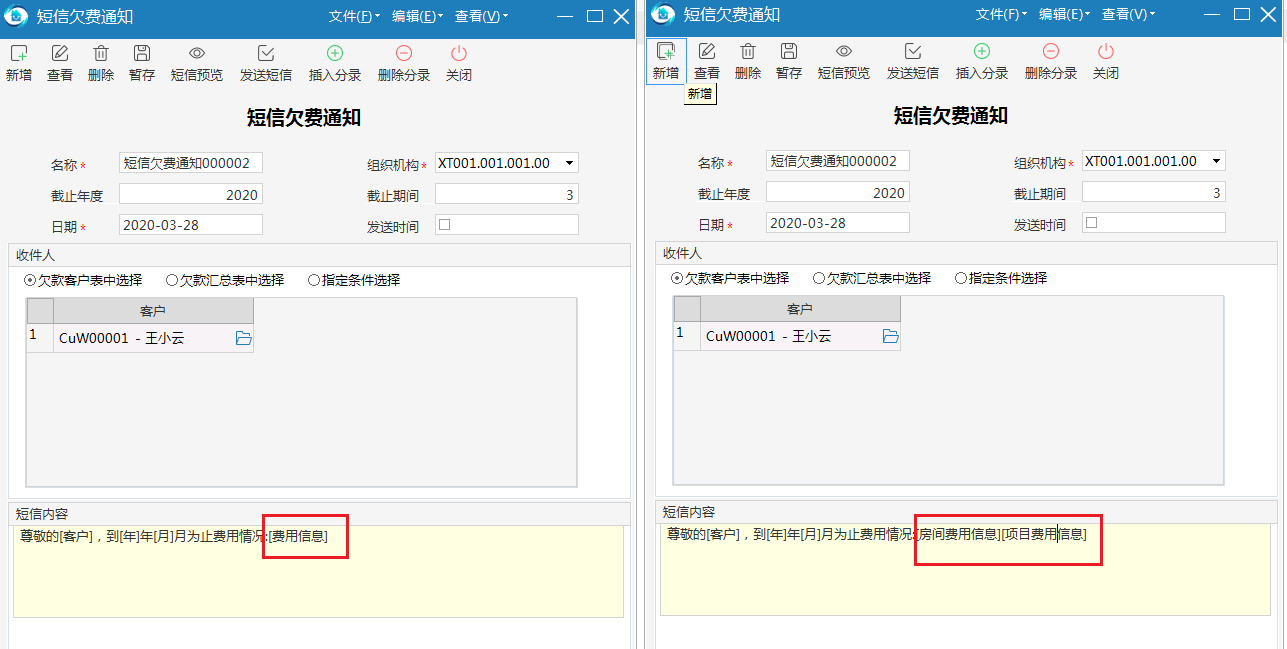Open 查看(V) menu in left window
1287x649 pixels.
point(481,16)
